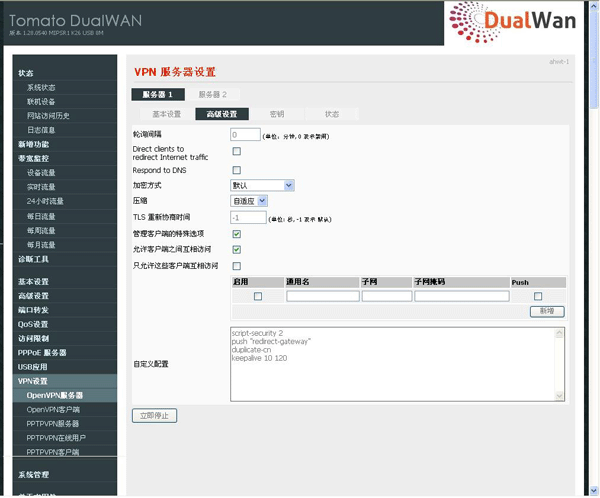Open sidebar 基本设置 menu section
Viewport: 600px width, 498px height.
tap(34, 282)
